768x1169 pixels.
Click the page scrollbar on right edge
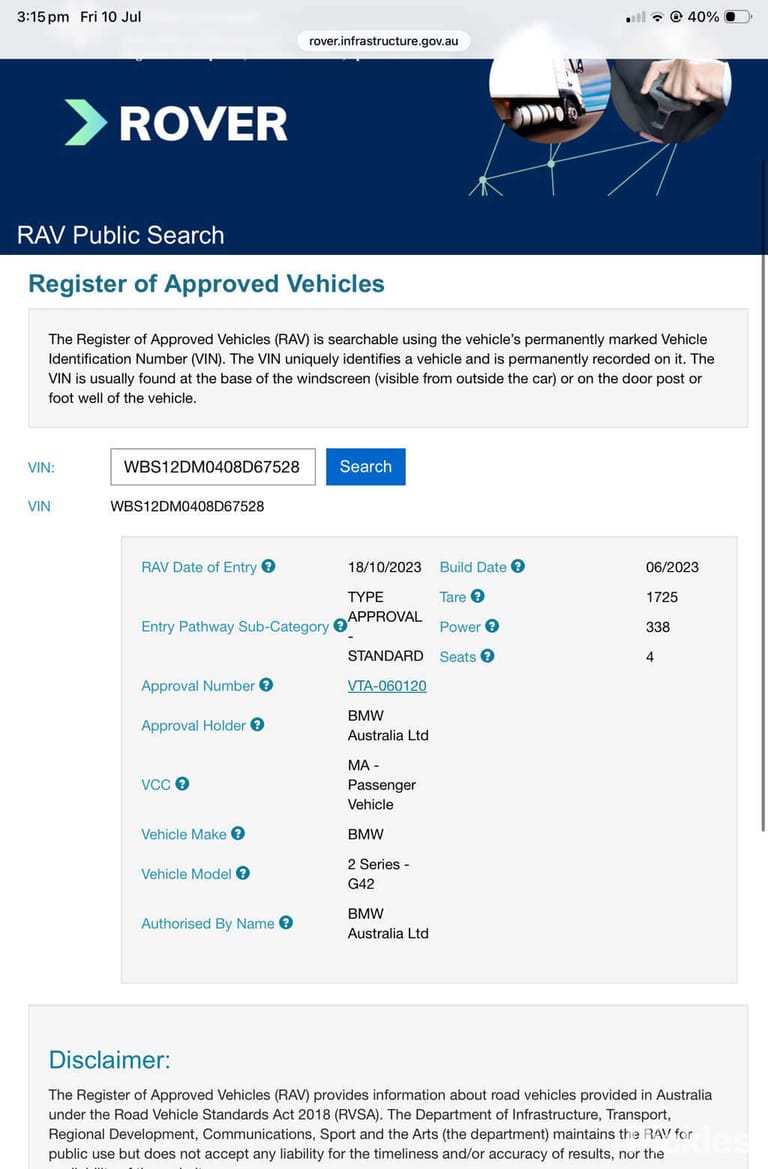point(764,494)
